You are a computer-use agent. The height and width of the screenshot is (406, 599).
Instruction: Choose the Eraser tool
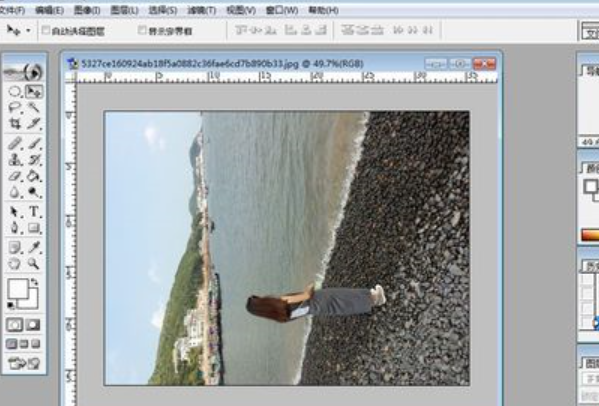[x=15, y=176]
